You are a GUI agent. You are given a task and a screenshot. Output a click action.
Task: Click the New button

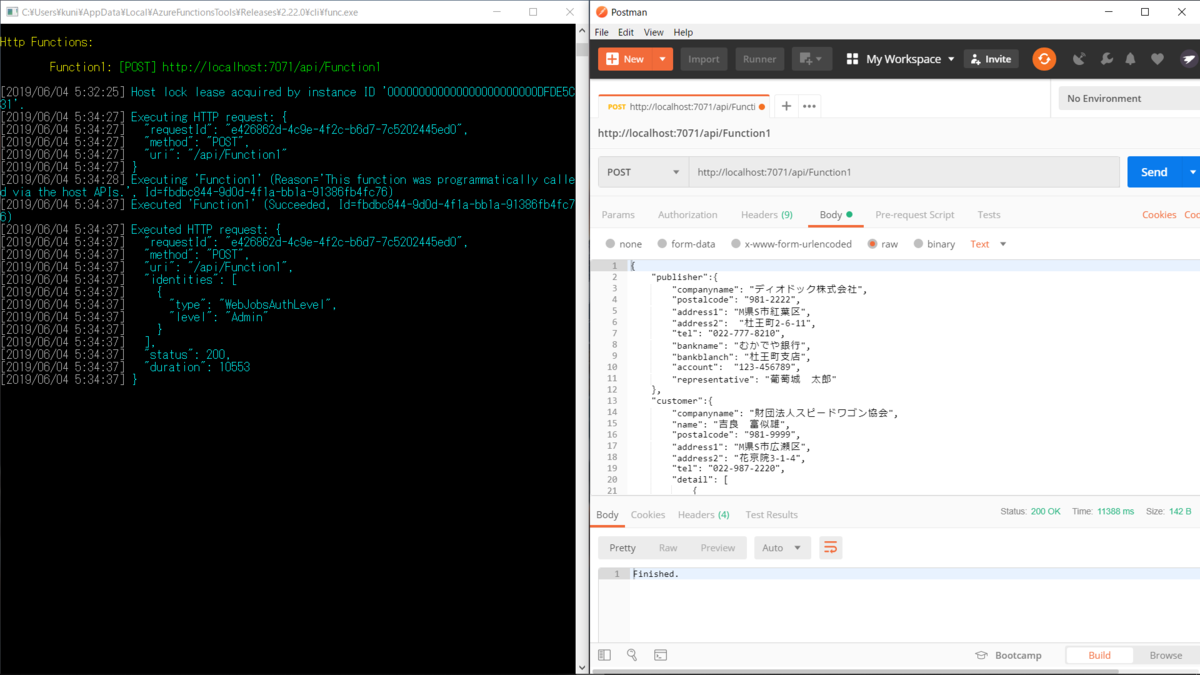point(626,59)
